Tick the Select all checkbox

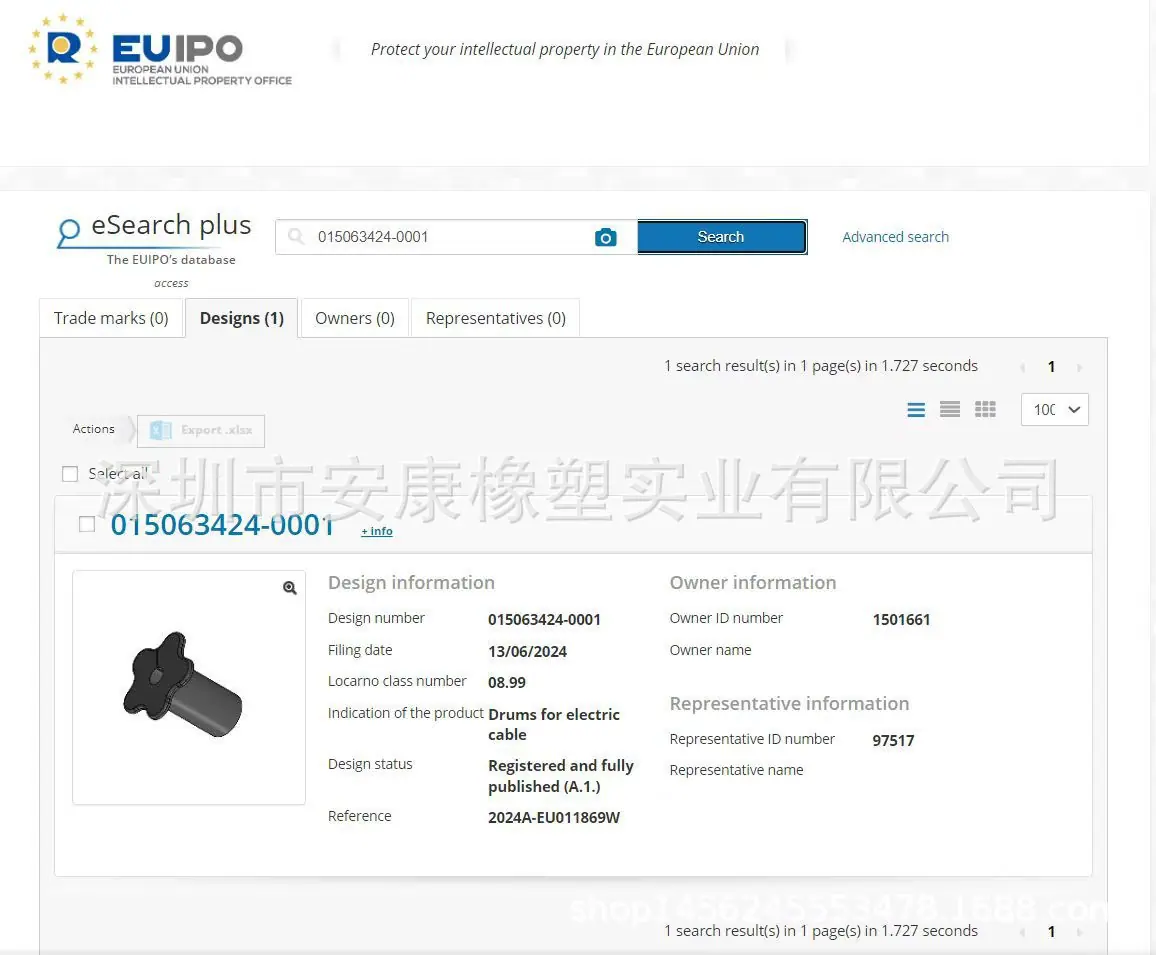click(70, 473)
